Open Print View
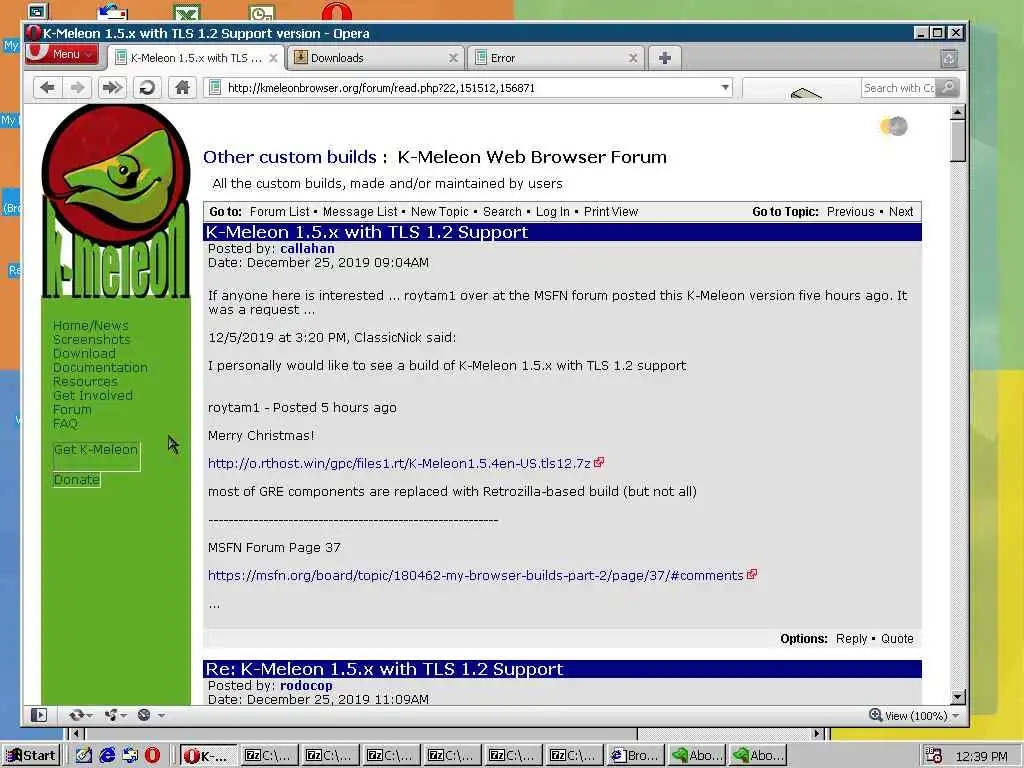The height and width of the screenshot is (768, 1024). [611, 212]
